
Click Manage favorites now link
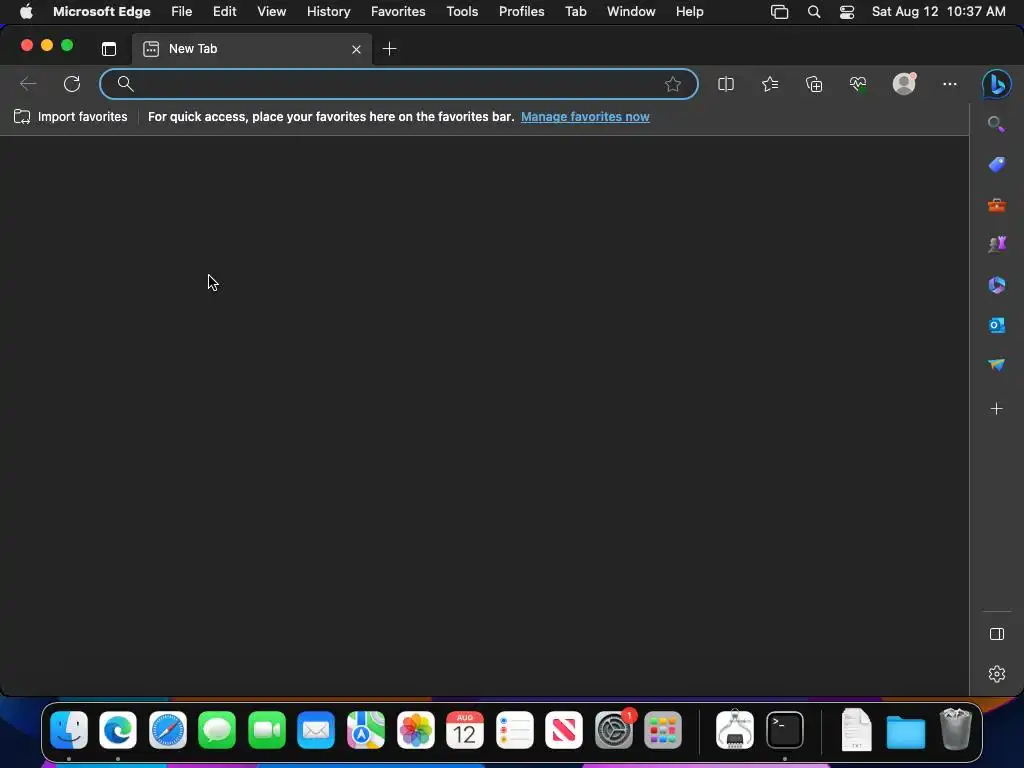(x=585, y=117)
